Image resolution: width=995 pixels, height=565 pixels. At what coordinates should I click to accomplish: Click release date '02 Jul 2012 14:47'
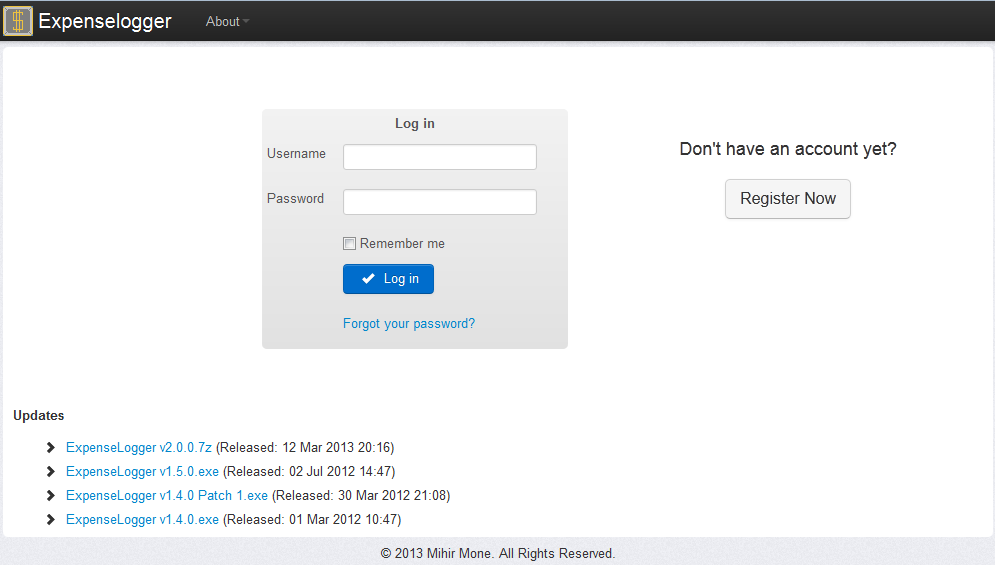click(341, 472)
